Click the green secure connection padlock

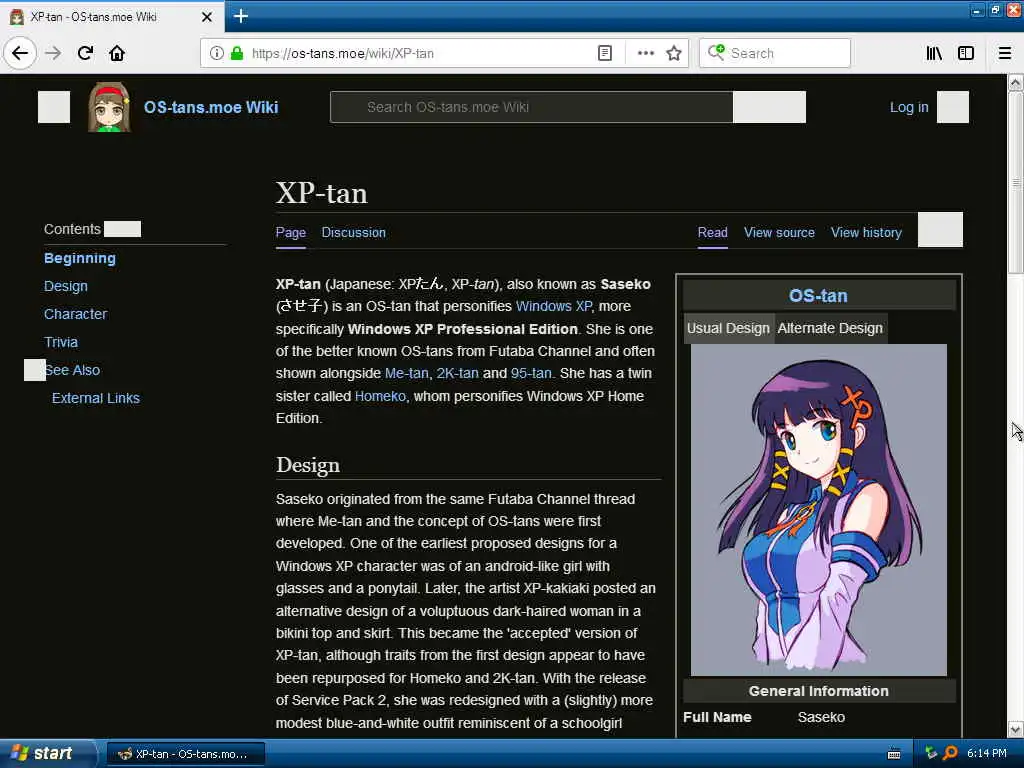[x=237, y=53]
